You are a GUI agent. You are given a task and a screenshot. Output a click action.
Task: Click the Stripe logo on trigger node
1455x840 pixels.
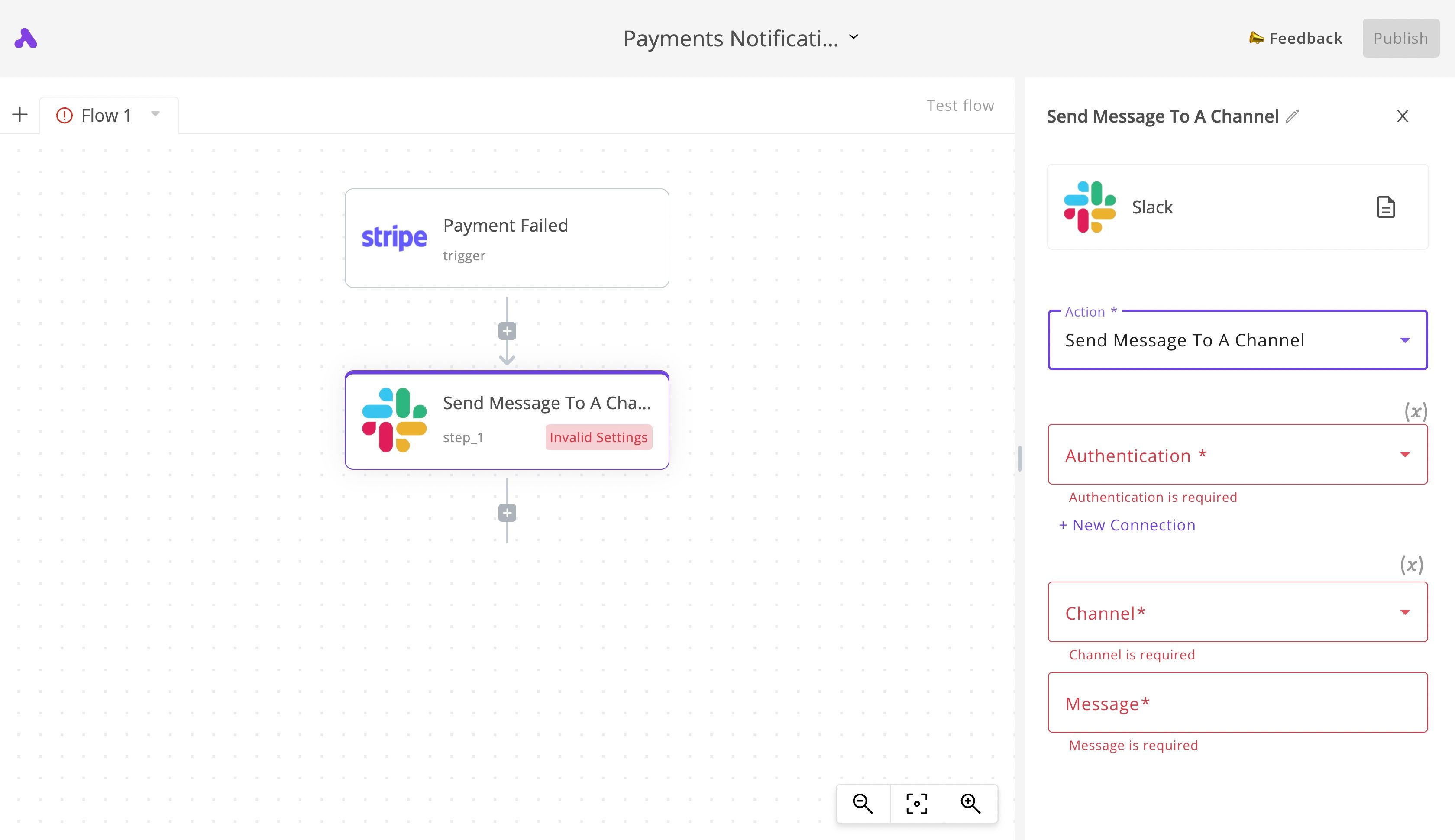[394, 238]
